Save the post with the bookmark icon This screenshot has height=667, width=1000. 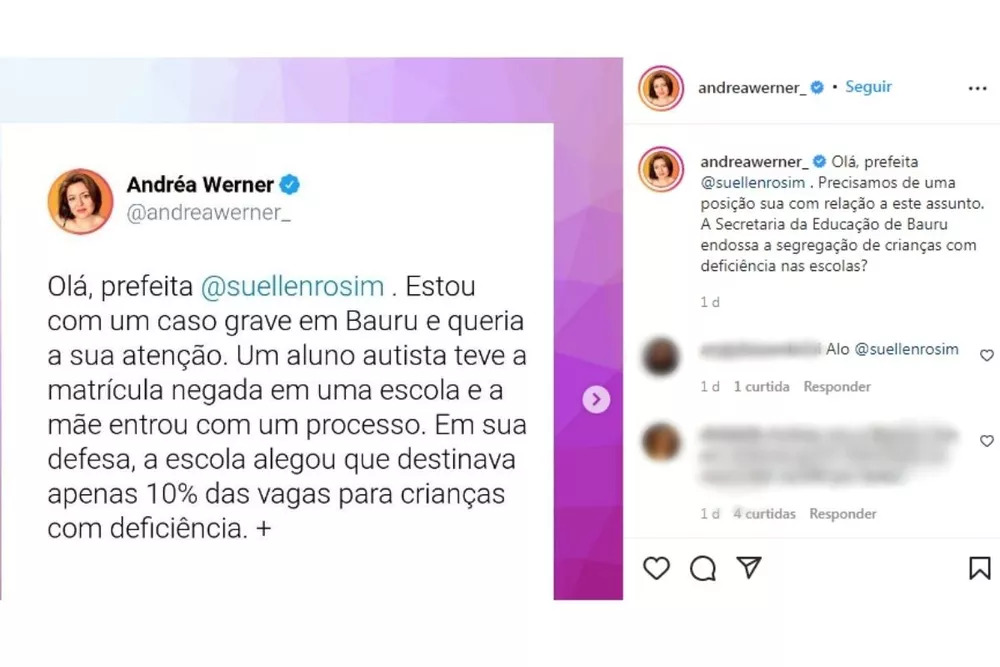(980, 568)
